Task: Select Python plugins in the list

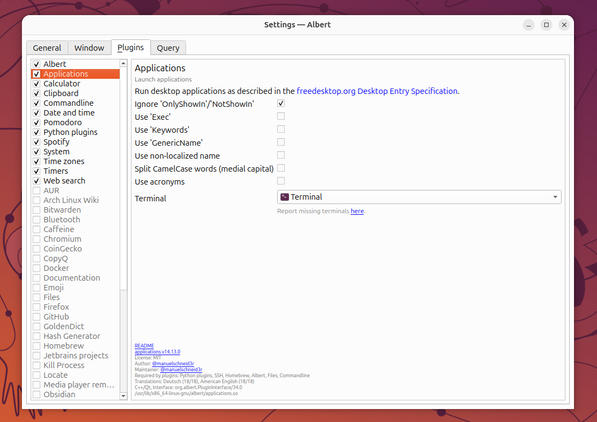Action: (x=75, y=132)
